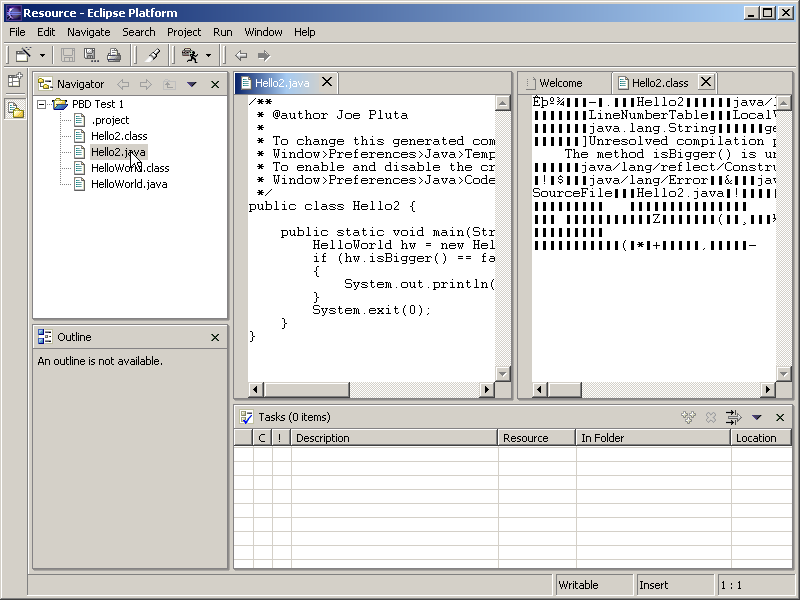Viewport: 800px width, 600px height.
Task: Click the Search flashlight toolbar icon
Action: click(153, 55)
